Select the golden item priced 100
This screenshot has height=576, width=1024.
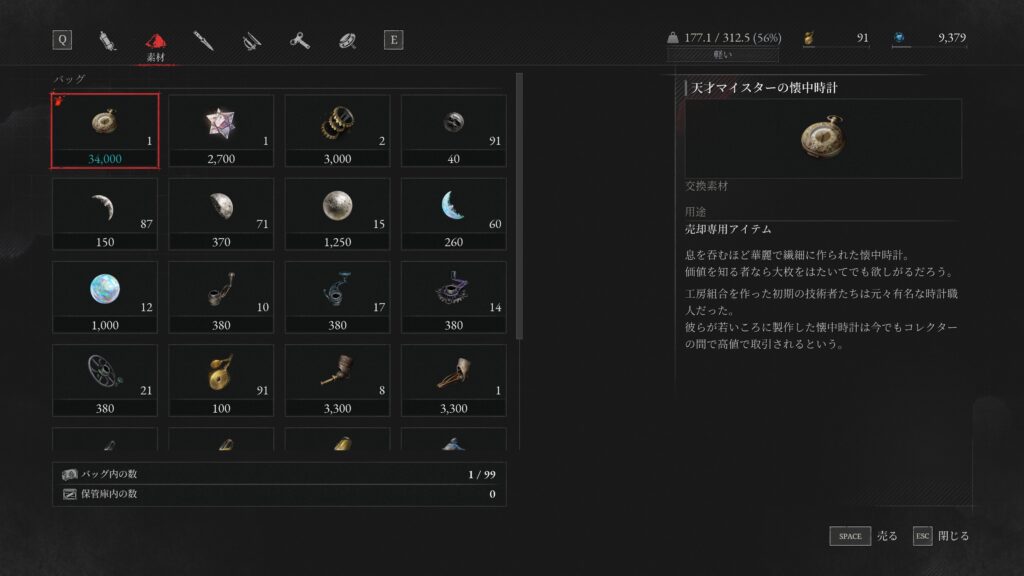(x=221, y=380)
